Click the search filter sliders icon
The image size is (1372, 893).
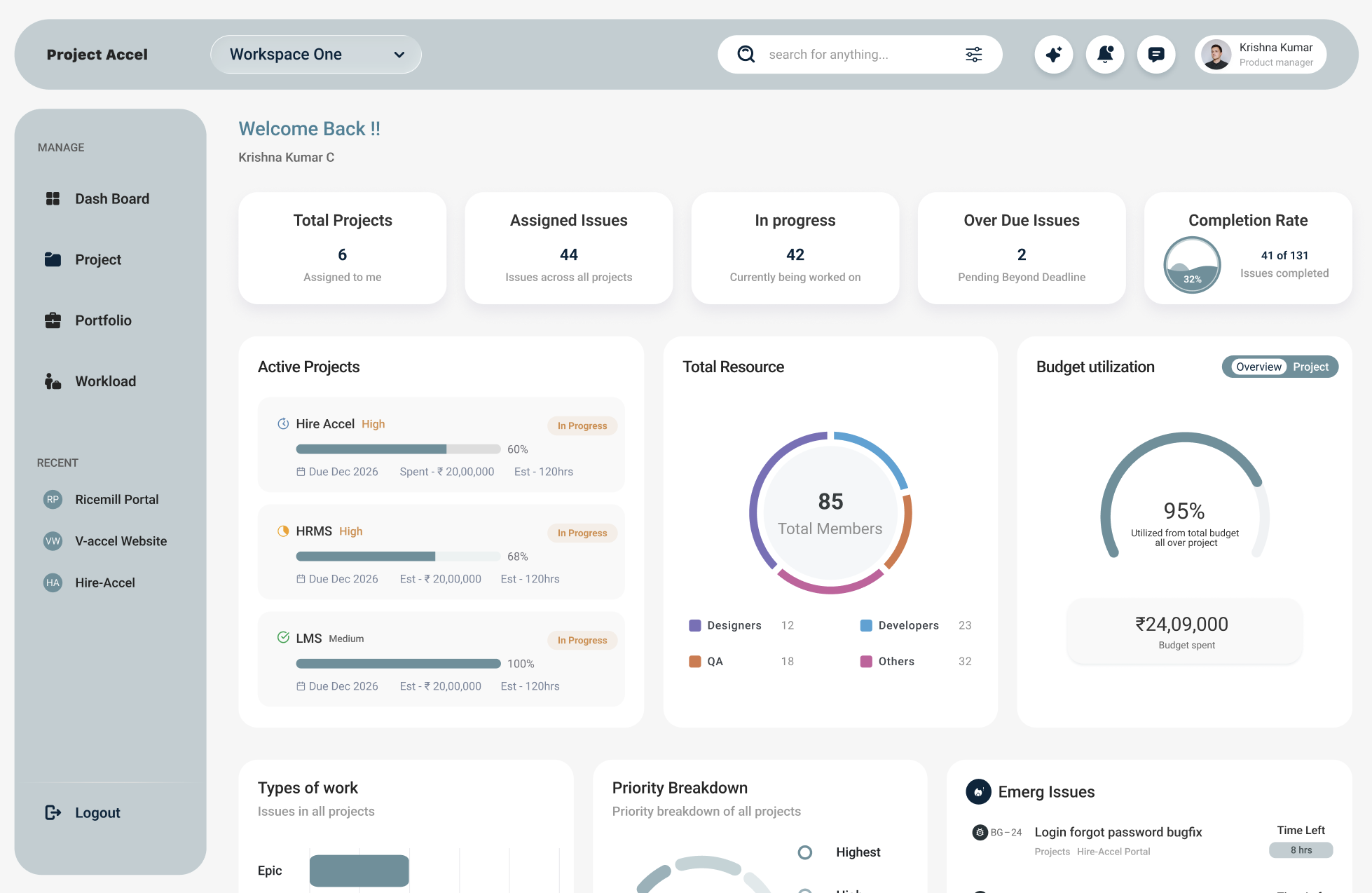[x=973, y=55]
